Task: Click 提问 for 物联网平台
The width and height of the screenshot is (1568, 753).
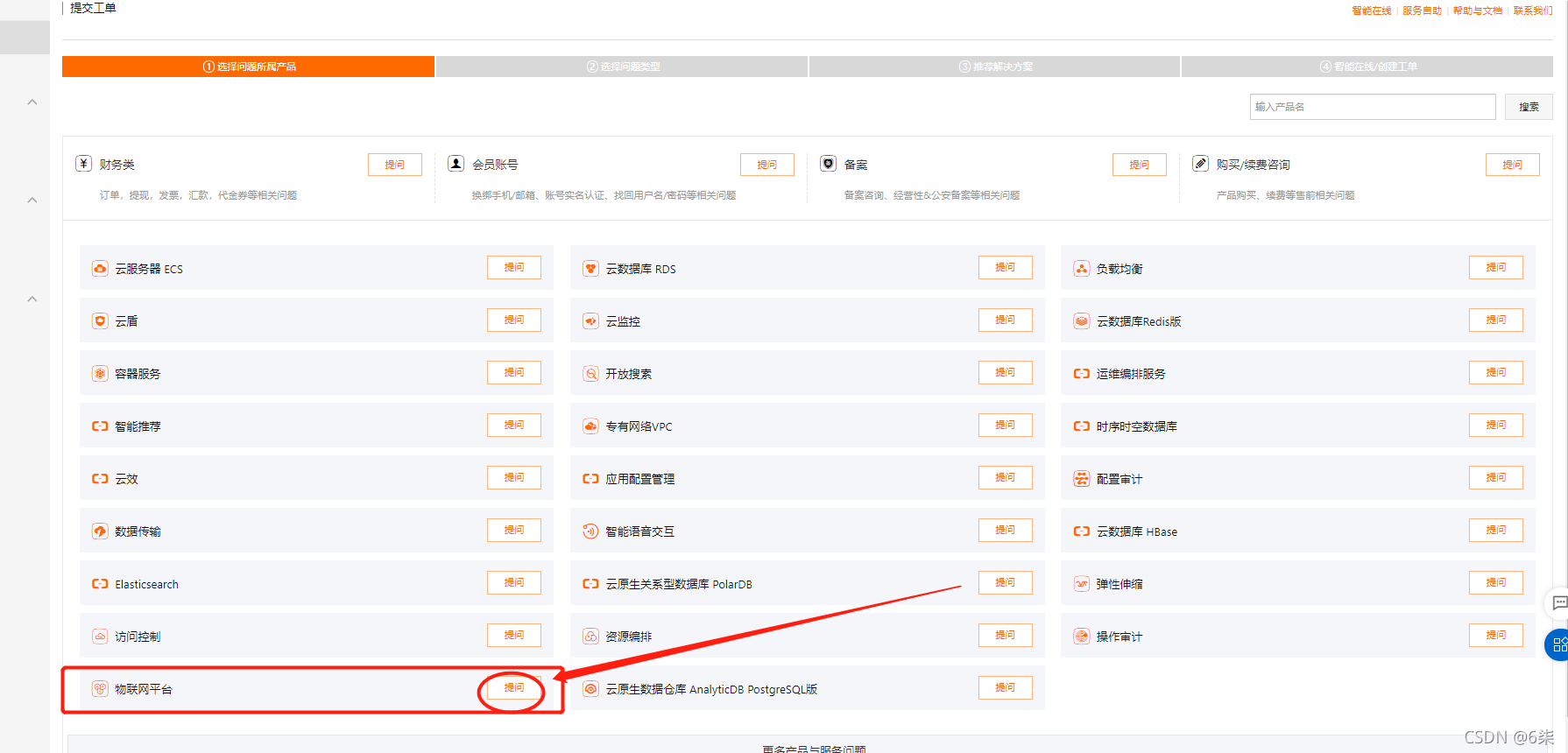Action: pos(514,687)
